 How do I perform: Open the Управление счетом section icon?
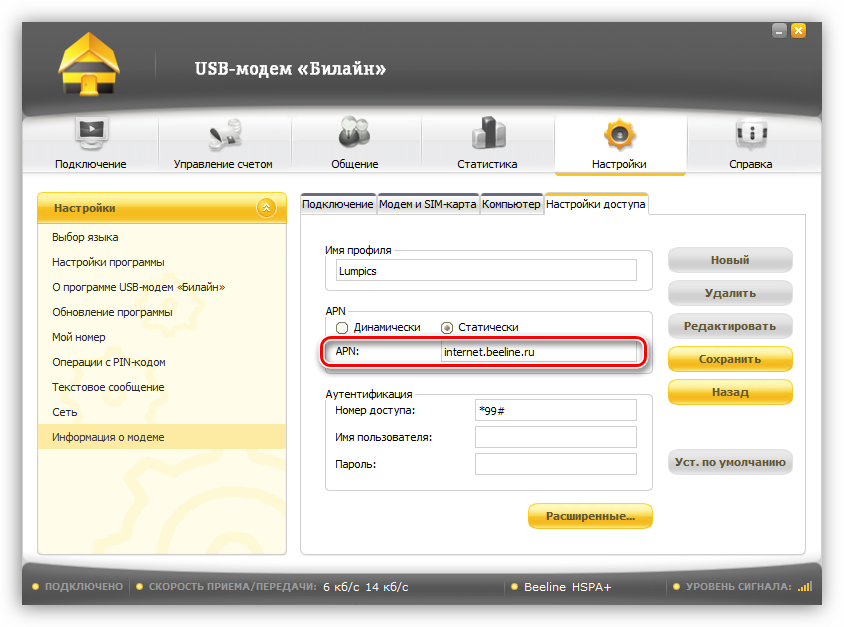[223, 134]
